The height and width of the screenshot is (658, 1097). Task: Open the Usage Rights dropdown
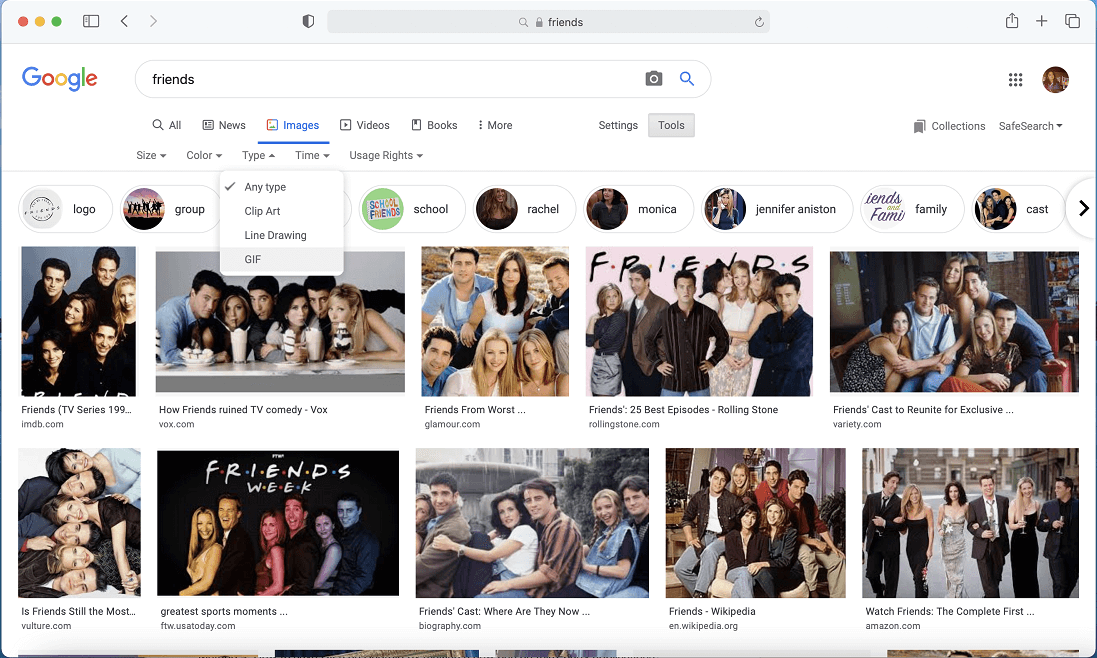pyautogui.click(x=385, y=155)
